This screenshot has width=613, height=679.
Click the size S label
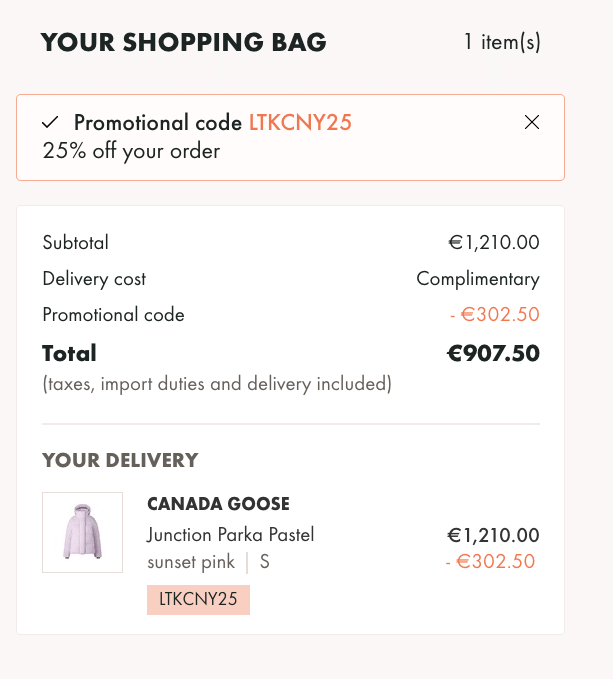tap(265, 562)
